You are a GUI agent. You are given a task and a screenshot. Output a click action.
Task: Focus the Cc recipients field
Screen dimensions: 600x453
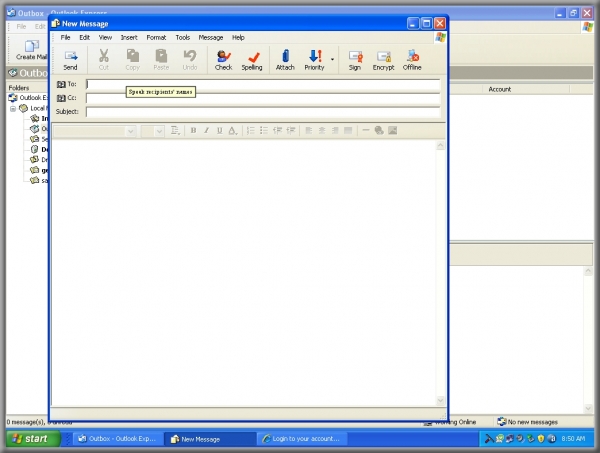263,98
